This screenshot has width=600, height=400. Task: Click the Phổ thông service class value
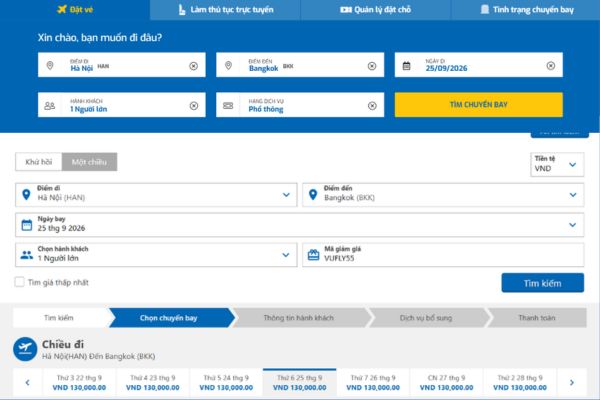[x=266, y=109]
